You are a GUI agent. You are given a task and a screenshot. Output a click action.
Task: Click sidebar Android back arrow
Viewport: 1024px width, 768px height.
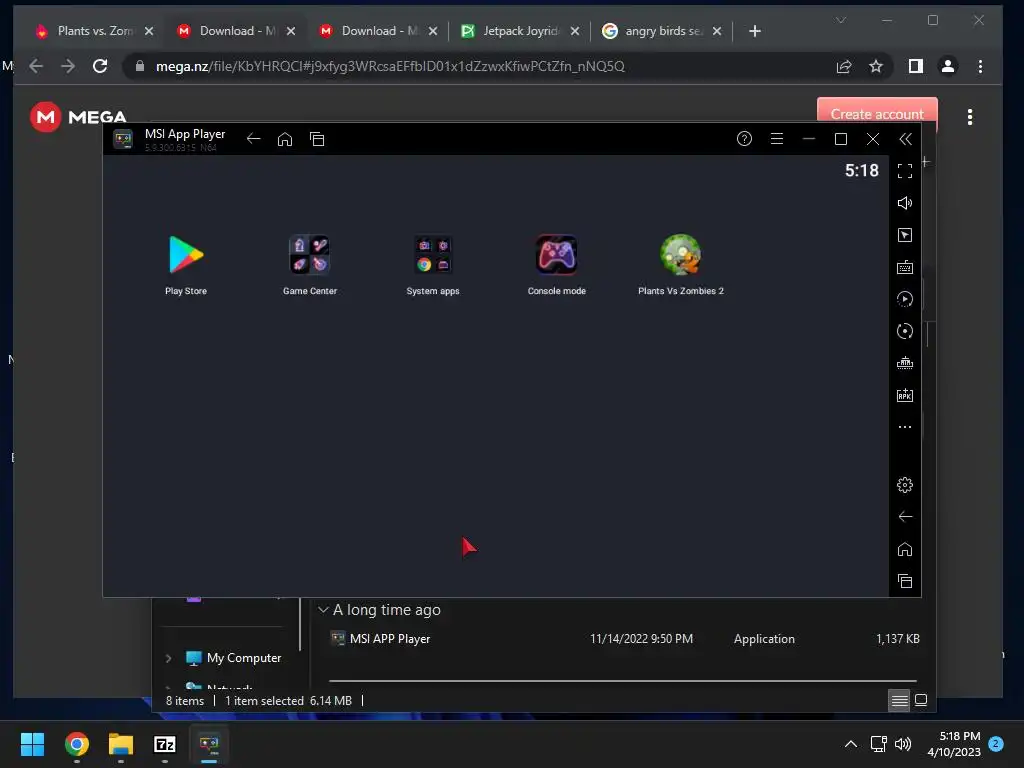click(x=904, y=517)
